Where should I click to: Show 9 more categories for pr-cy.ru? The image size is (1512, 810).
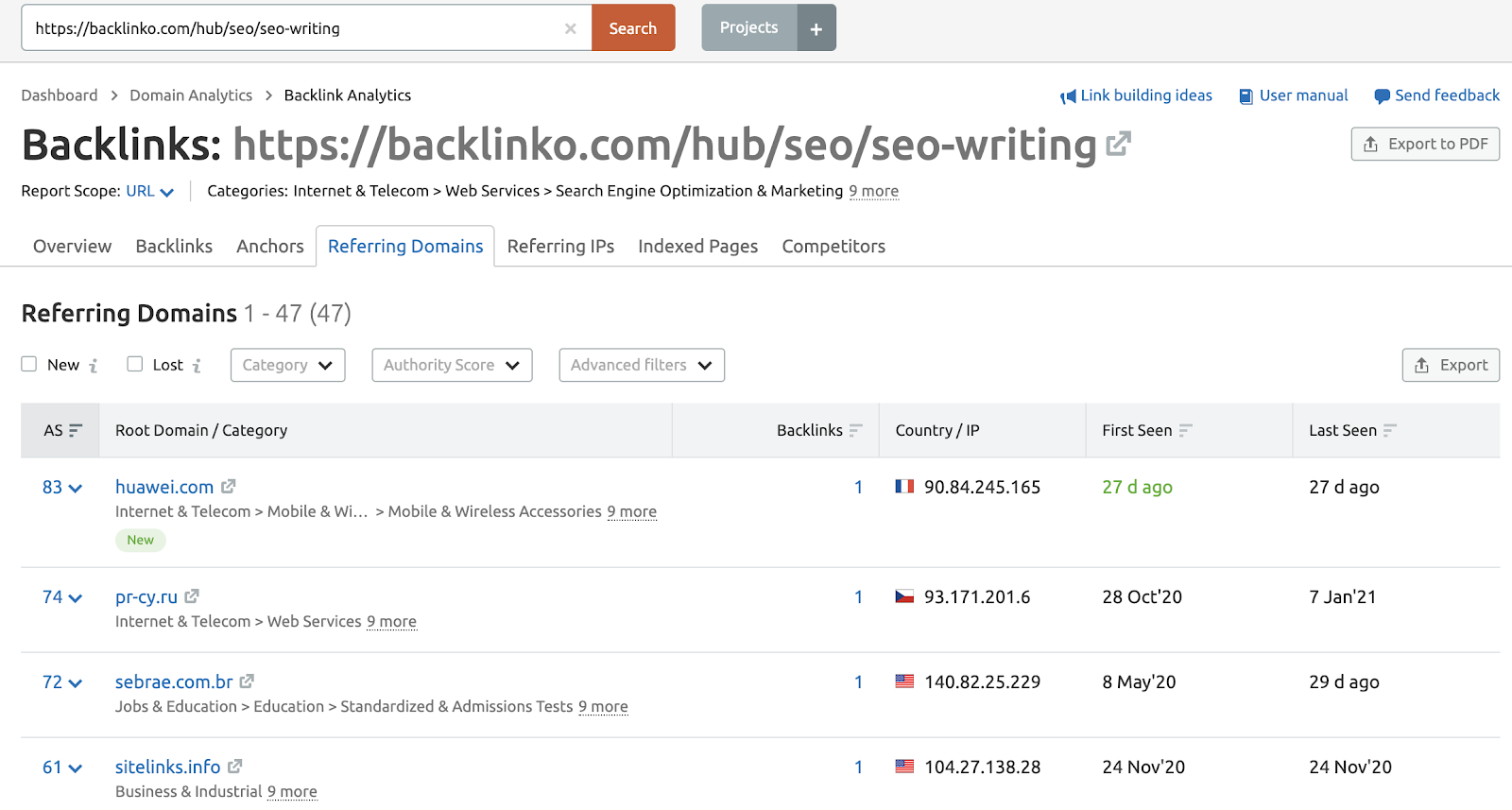(x=392, y=621)
